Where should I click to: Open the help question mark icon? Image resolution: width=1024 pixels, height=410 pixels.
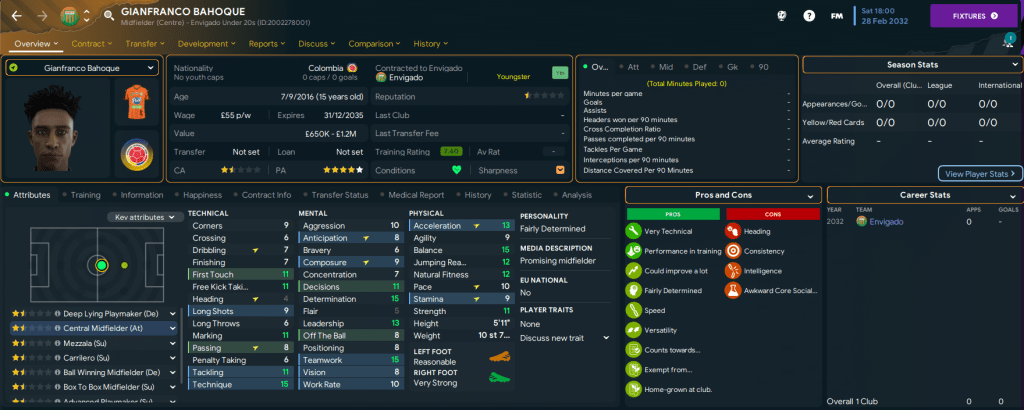pyautogui.click(x=809, y=17)
